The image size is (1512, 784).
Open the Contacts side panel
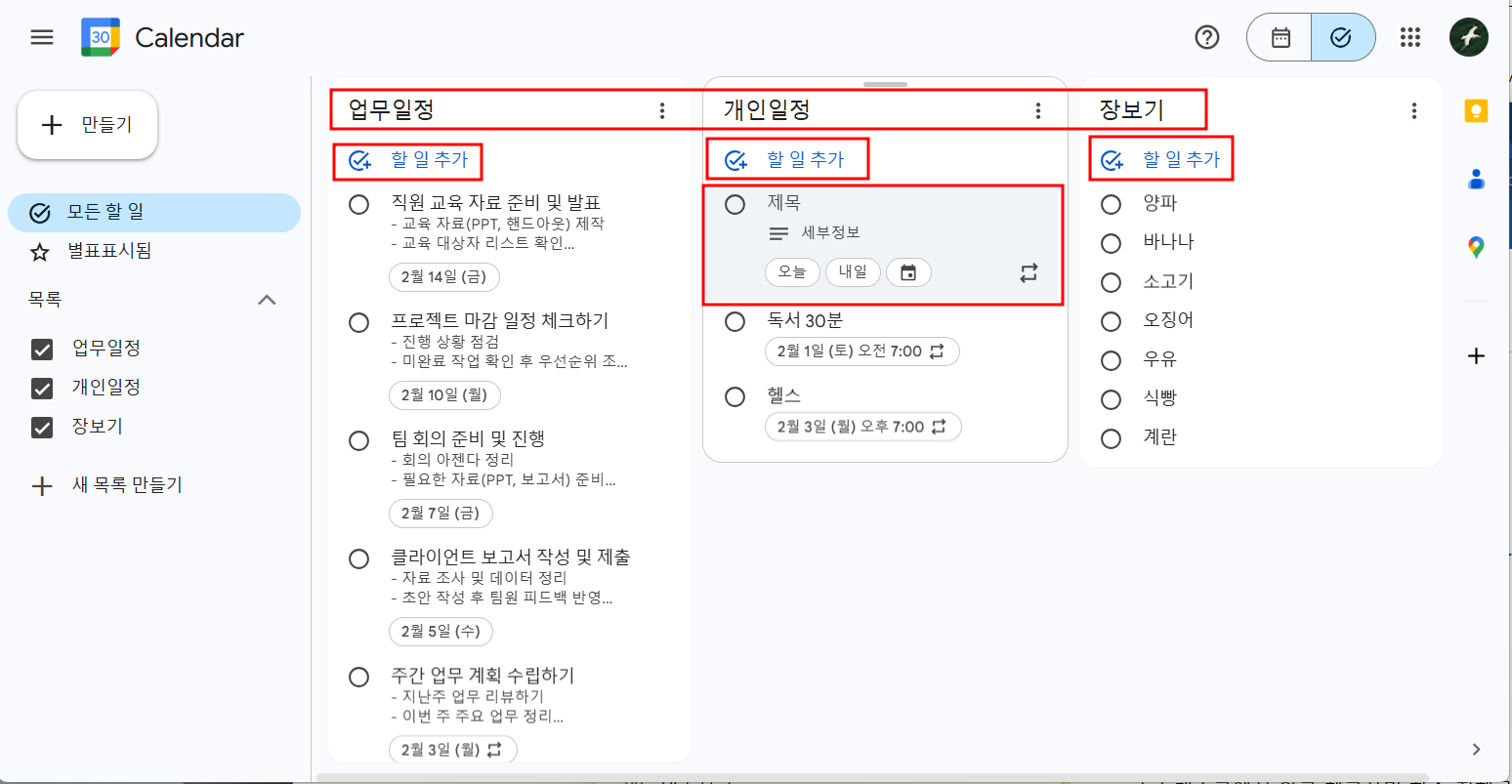[x=1475, y=180]
